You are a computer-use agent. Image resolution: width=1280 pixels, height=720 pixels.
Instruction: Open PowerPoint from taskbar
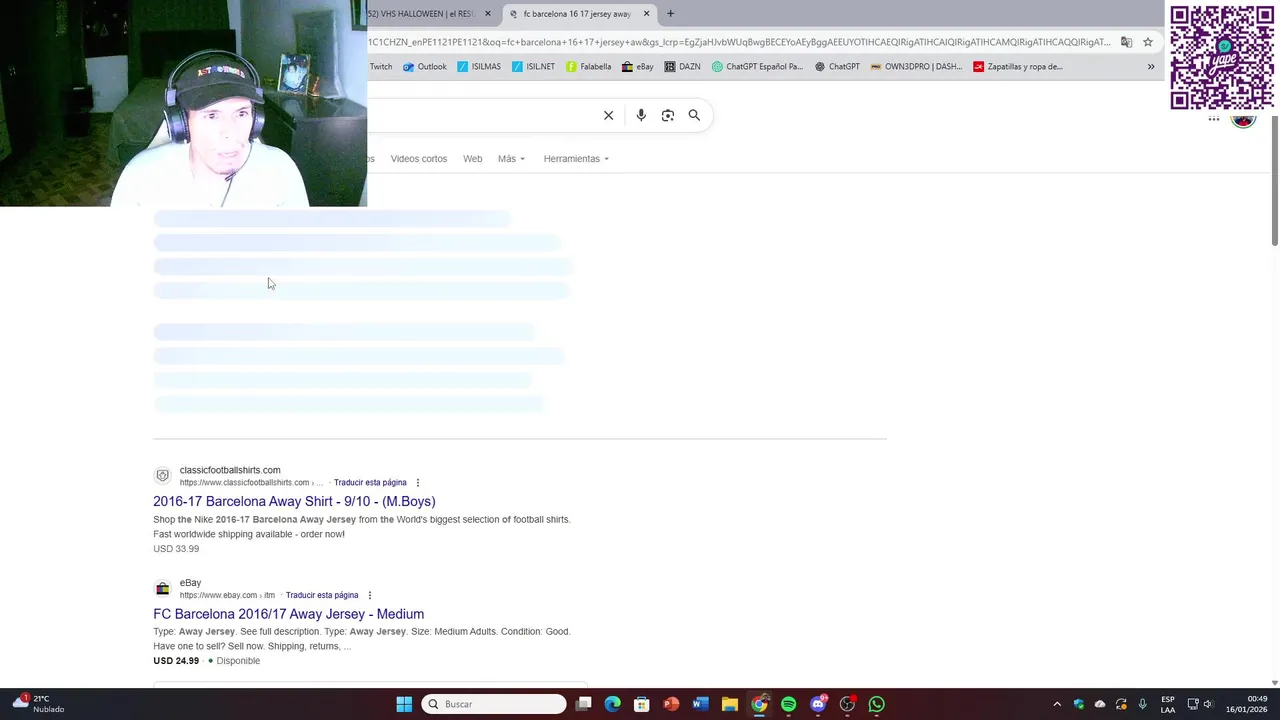tap(671, 704)
